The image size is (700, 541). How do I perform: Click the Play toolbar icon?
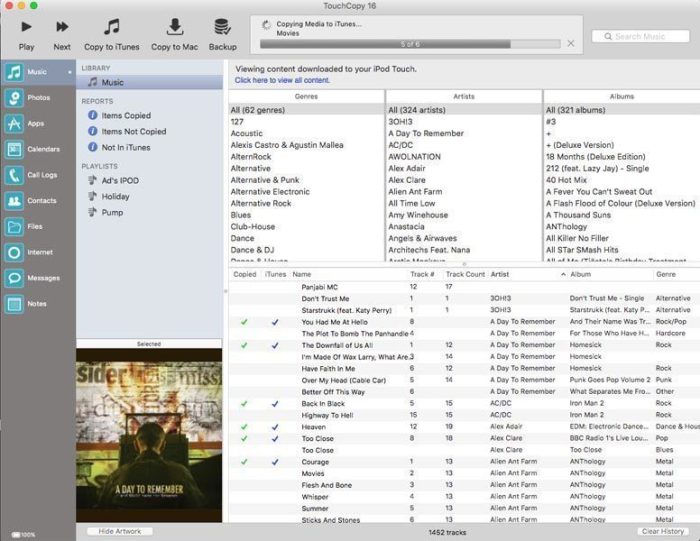coord(26,28)
